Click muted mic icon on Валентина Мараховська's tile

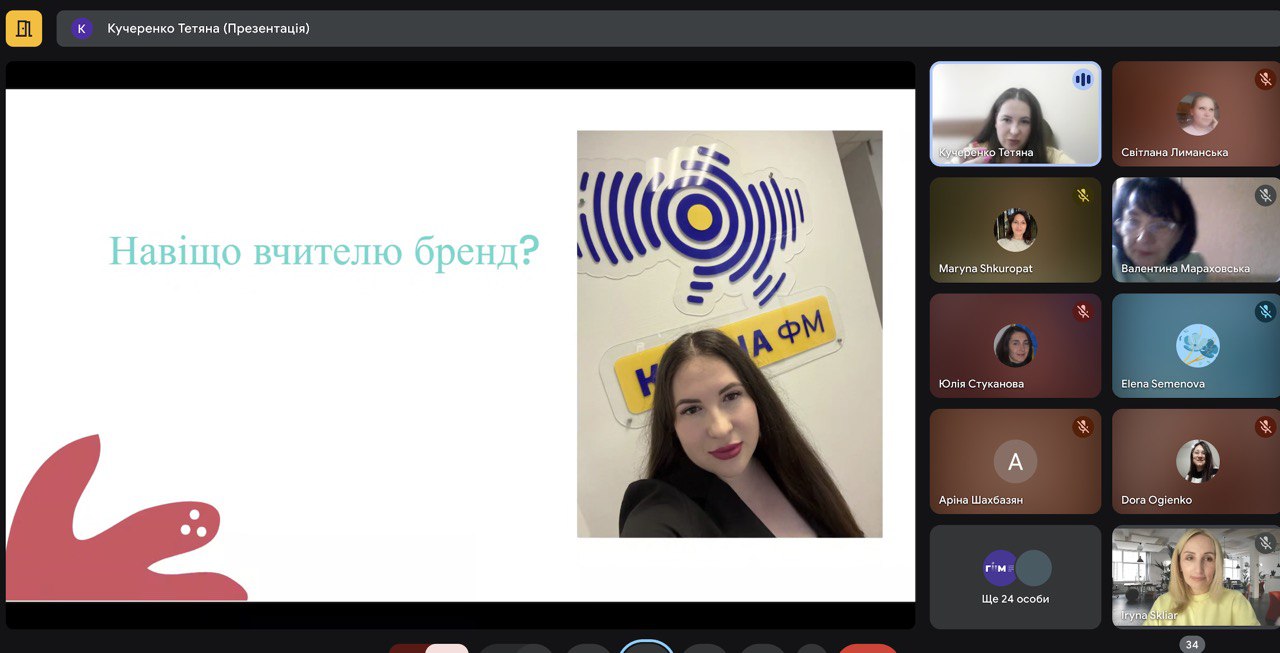click(x=1265, y=196)
